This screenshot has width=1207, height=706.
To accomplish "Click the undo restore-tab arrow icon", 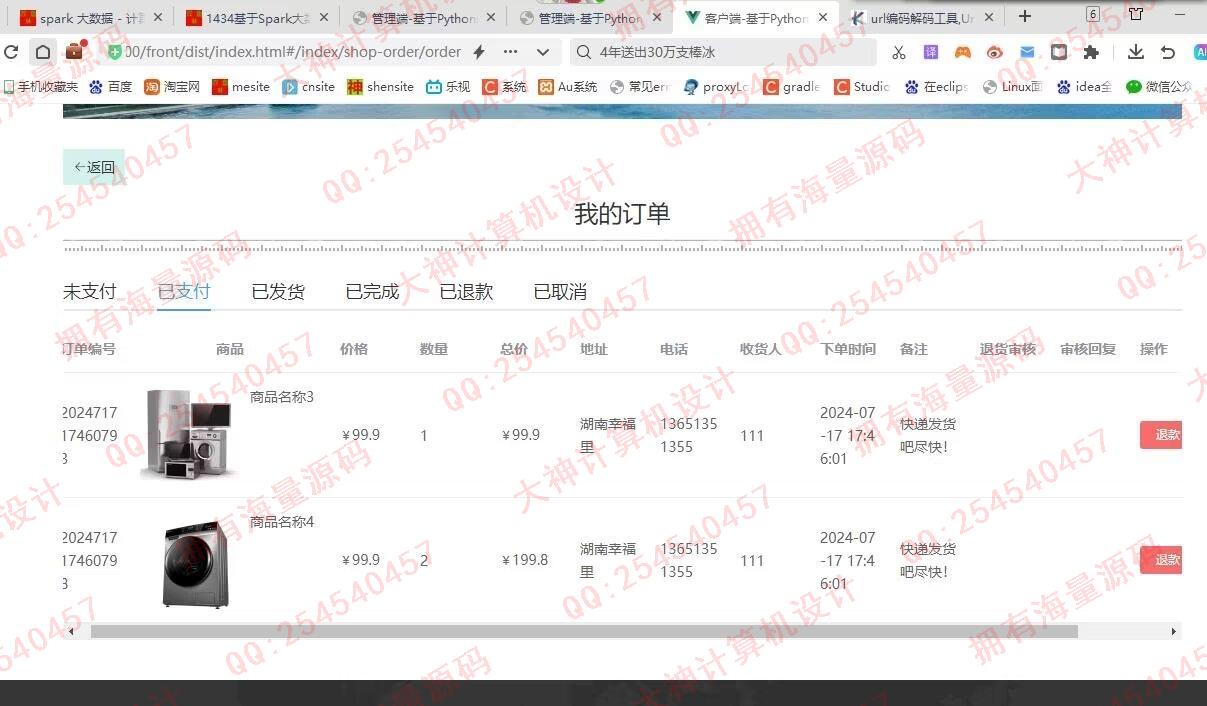I will pos(1167,52).
